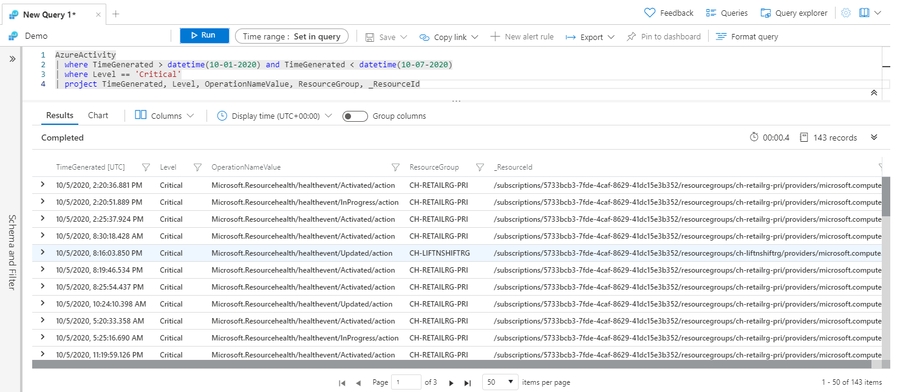
Task: Expand row at 2:20:36.881 PM
Action: [x=42, y=184]
